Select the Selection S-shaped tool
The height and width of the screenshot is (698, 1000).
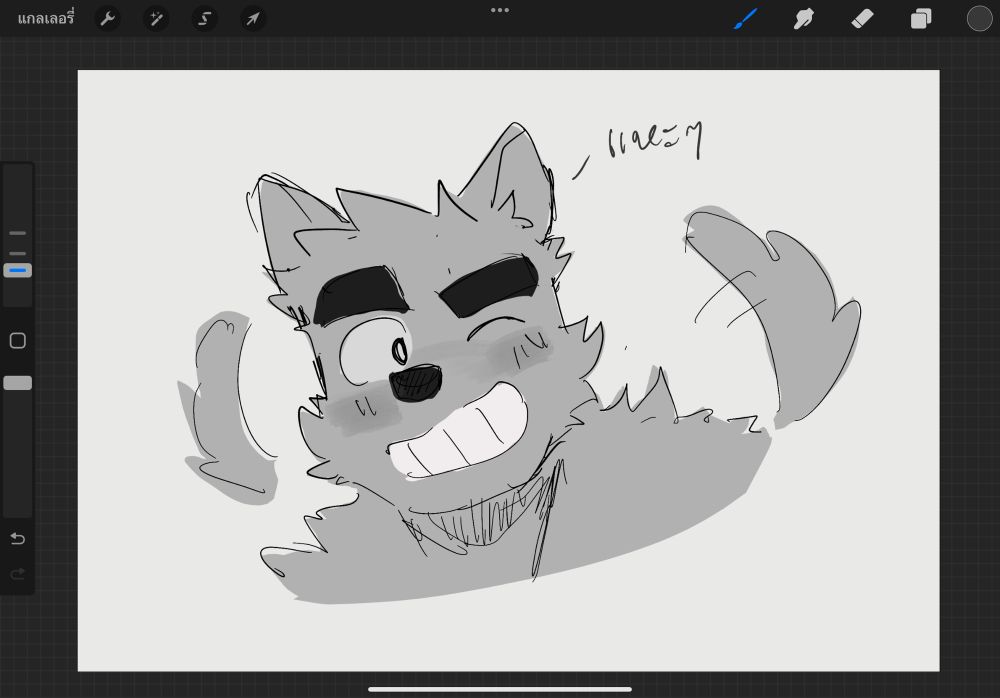point(204,19)
